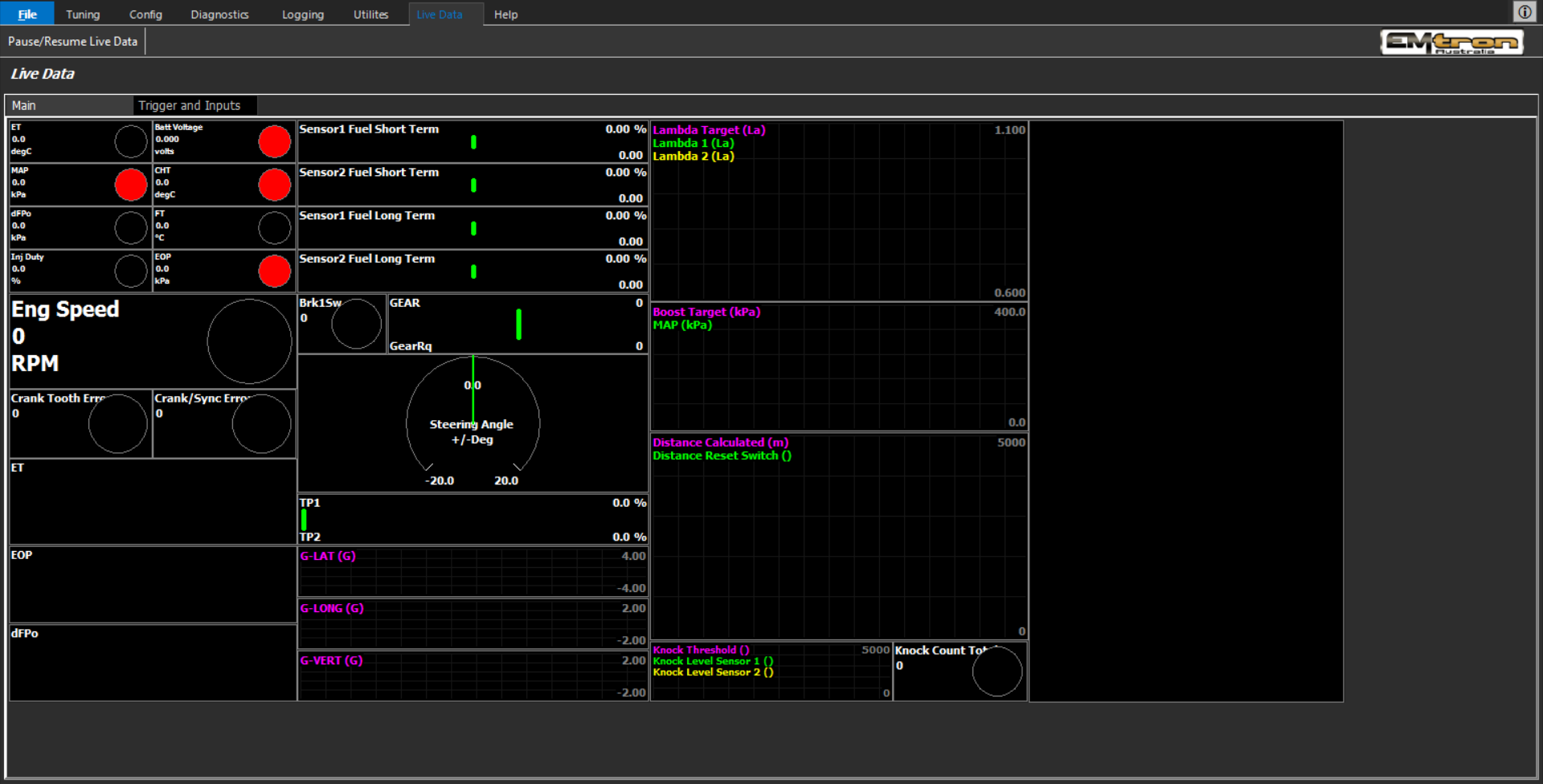
Task: Click the Crank Tooth Error gauge
Action: (118, 423)
